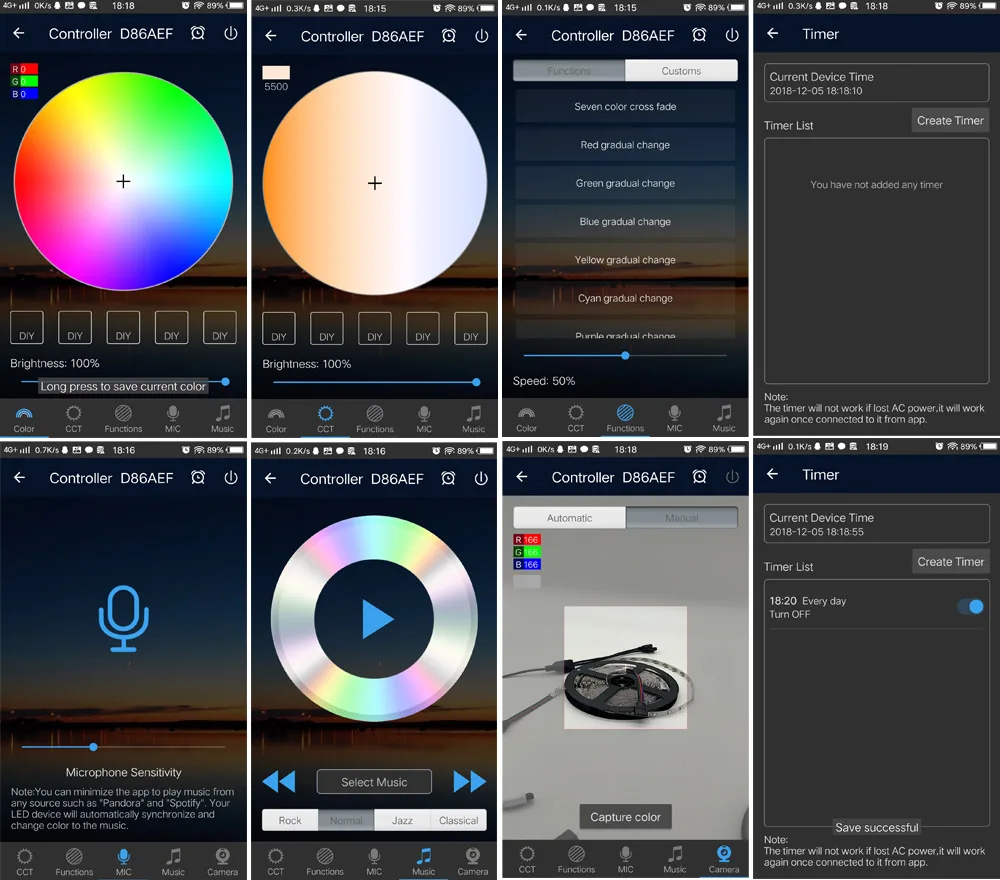Tap the center cross of the RGB color wheel
The height and width of the screenshot is (880, 1000).
(x=123, y=182)
